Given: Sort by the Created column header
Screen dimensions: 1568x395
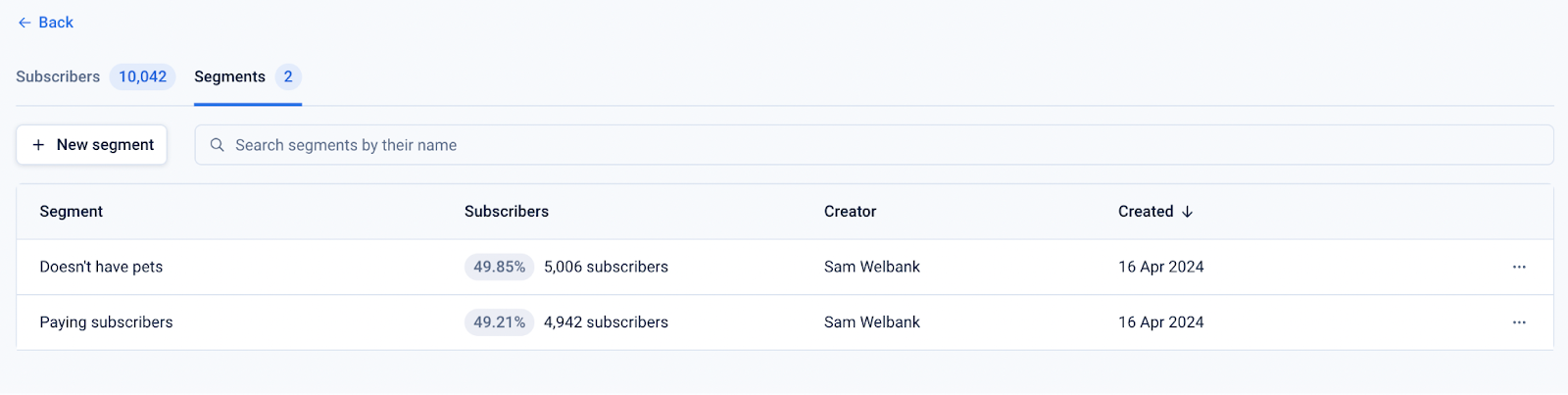Looking at the screenshot, I should pyautogui.click(x=1146, y=212).
